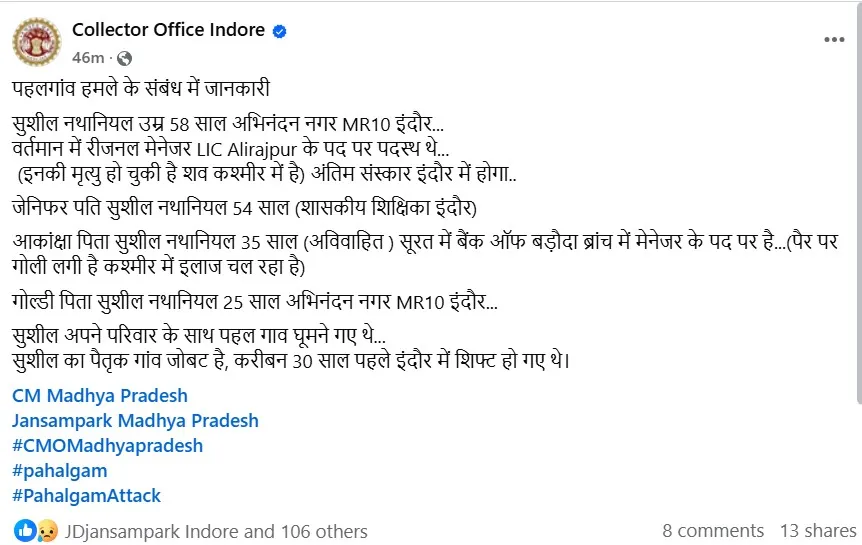Open the three-dot post options menu
Viewport: 862px width, 545px height.
[x=834, y=40]
